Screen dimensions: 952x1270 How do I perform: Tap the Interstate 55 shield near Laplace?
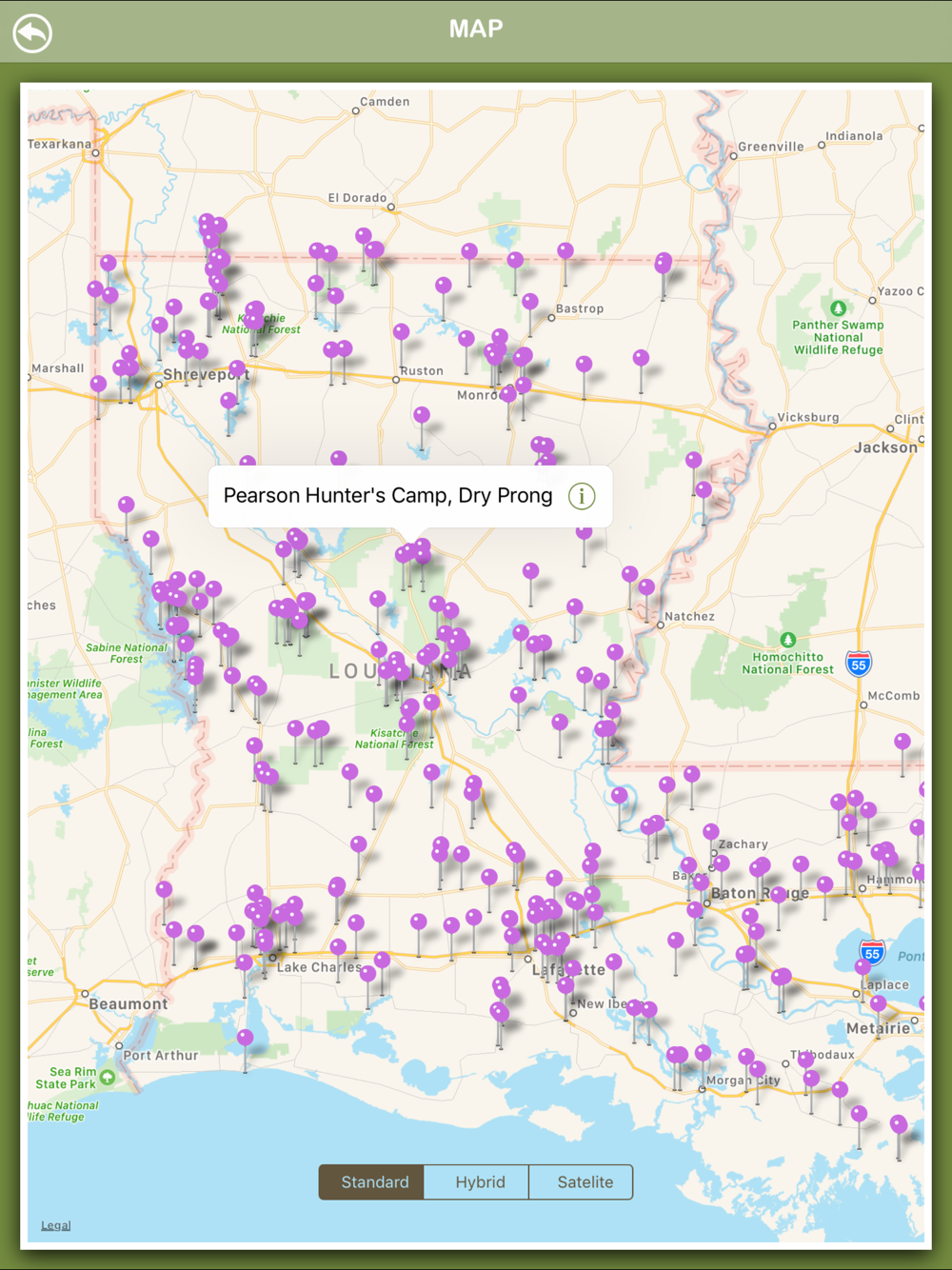click(x=872, y=951)
